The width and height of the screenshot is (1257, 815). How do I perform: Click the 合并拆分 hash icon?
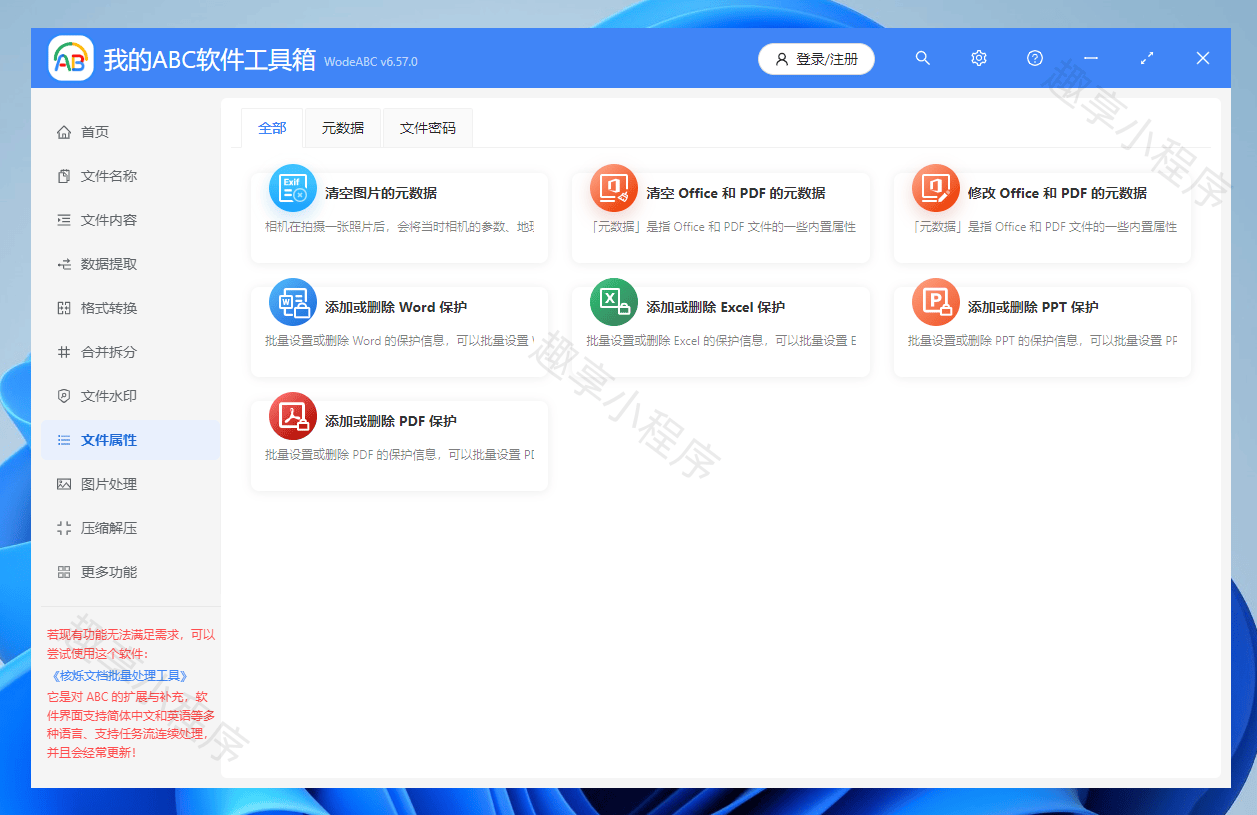64,352
